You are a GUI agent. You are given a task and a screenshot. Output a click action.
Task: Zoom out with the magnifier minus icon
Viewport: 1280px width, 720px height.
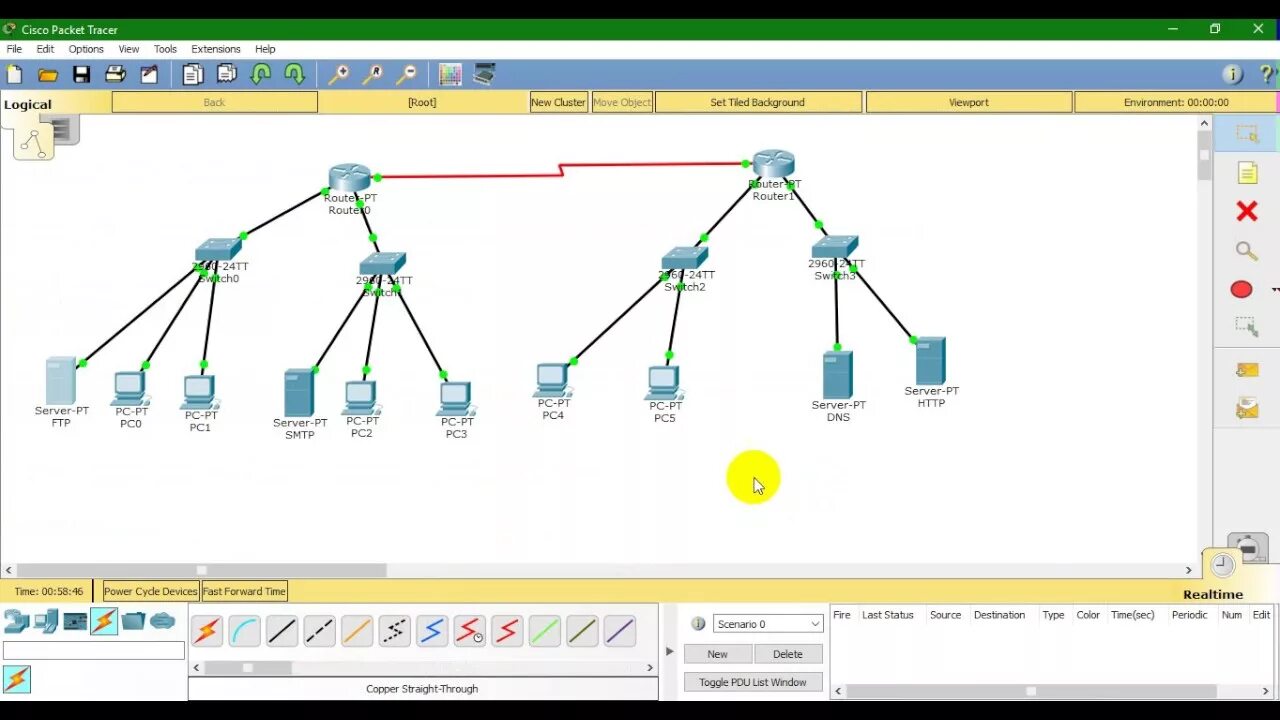(406, 74)
